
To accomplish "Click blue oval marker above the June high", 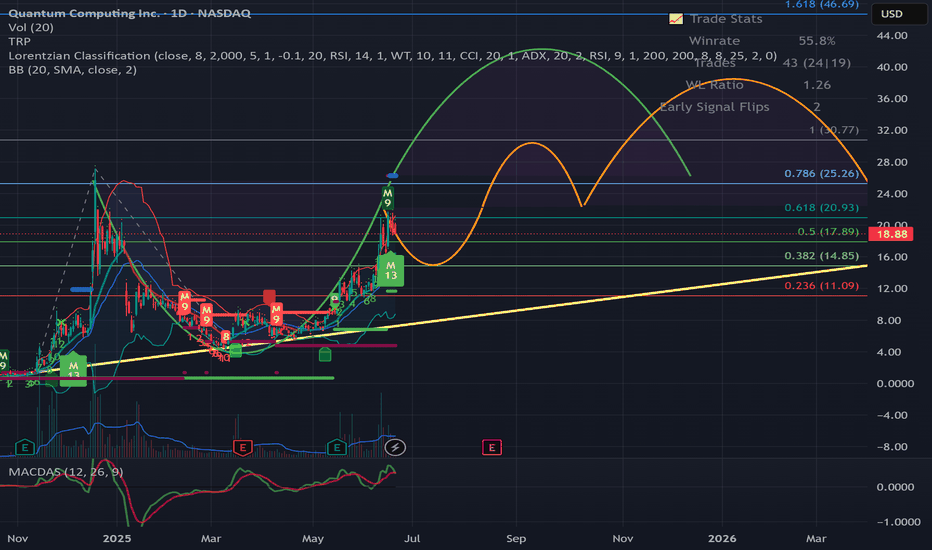I will [392, 175].
